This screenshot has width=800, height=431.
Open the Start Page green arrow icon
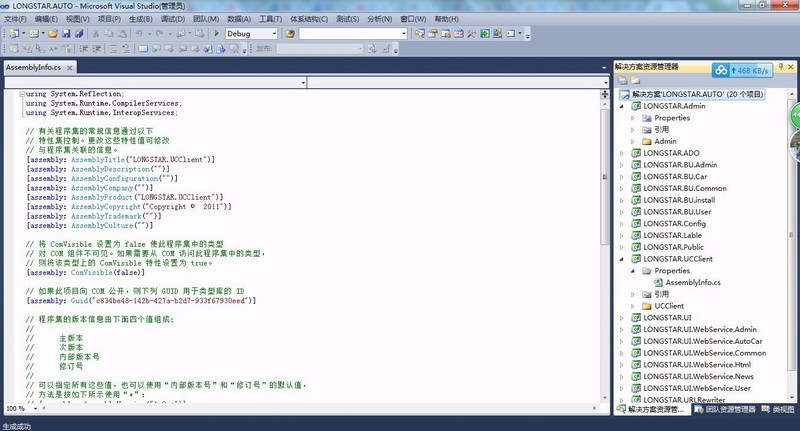tap(484, 34)
